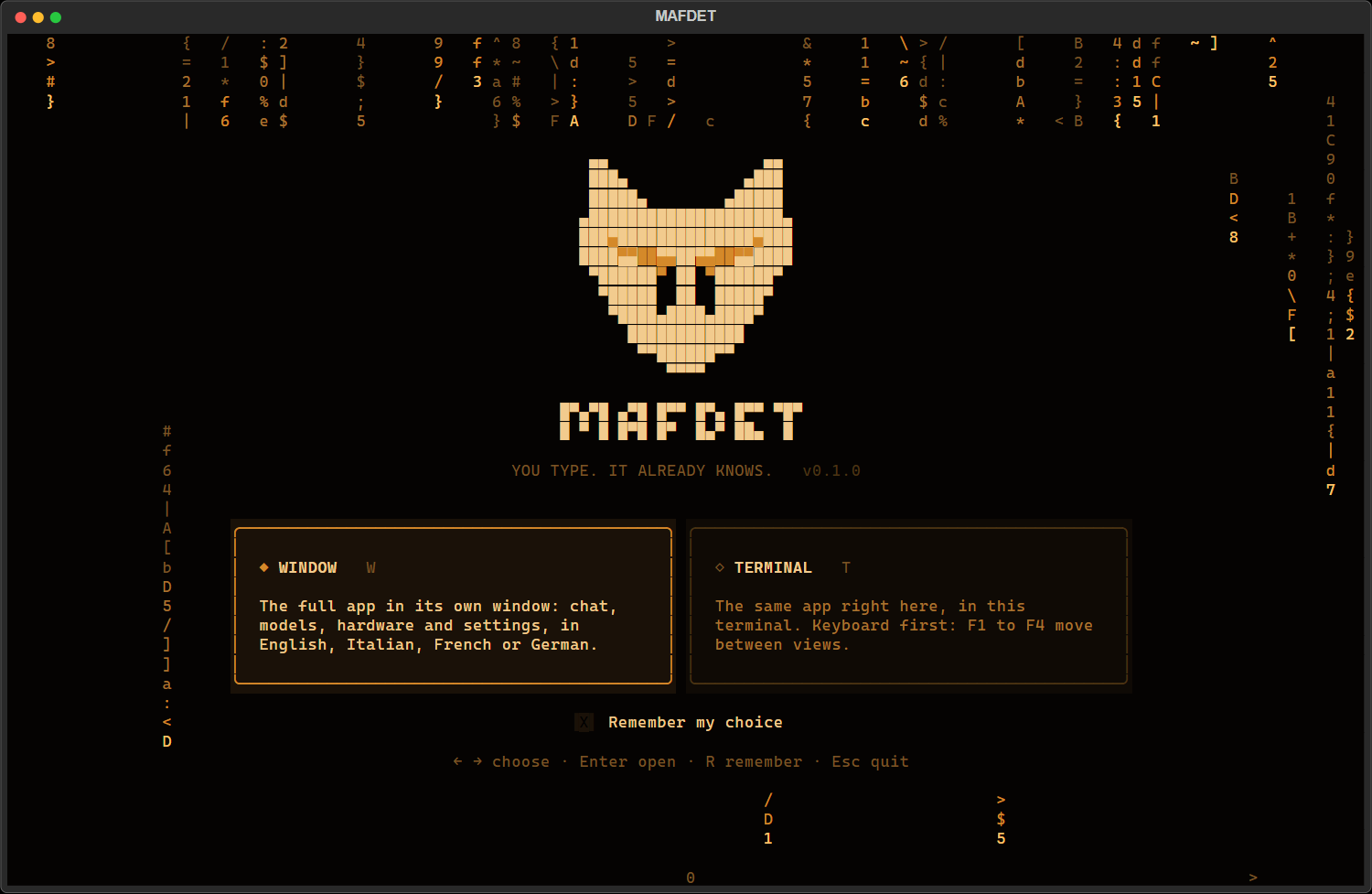Click the 'R remember' hint
Viewport: 1372px width, 894px height.
tap(754, 762)
